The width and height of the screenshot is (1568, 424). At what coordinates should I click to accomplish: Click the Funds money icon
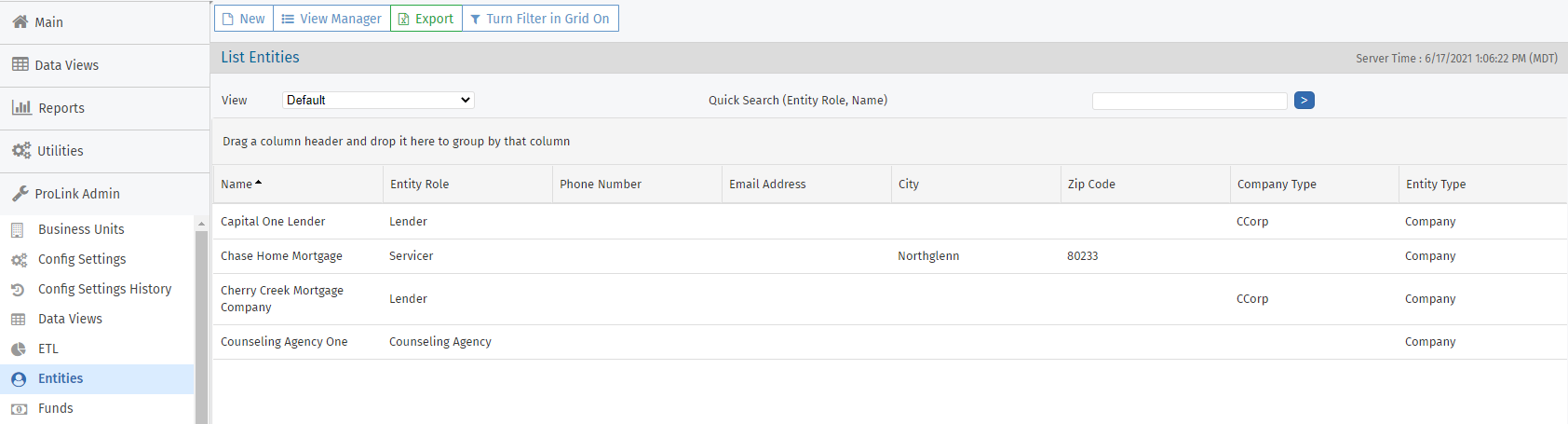point(18,408)
